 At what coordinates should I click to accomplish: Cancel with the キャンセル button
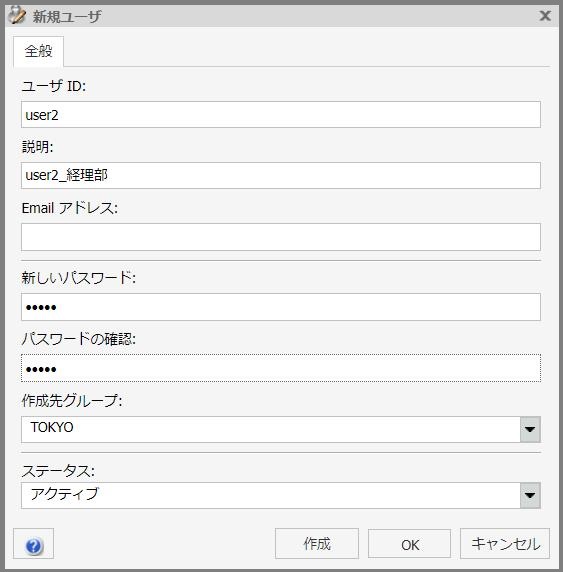(x=505, y=544)
